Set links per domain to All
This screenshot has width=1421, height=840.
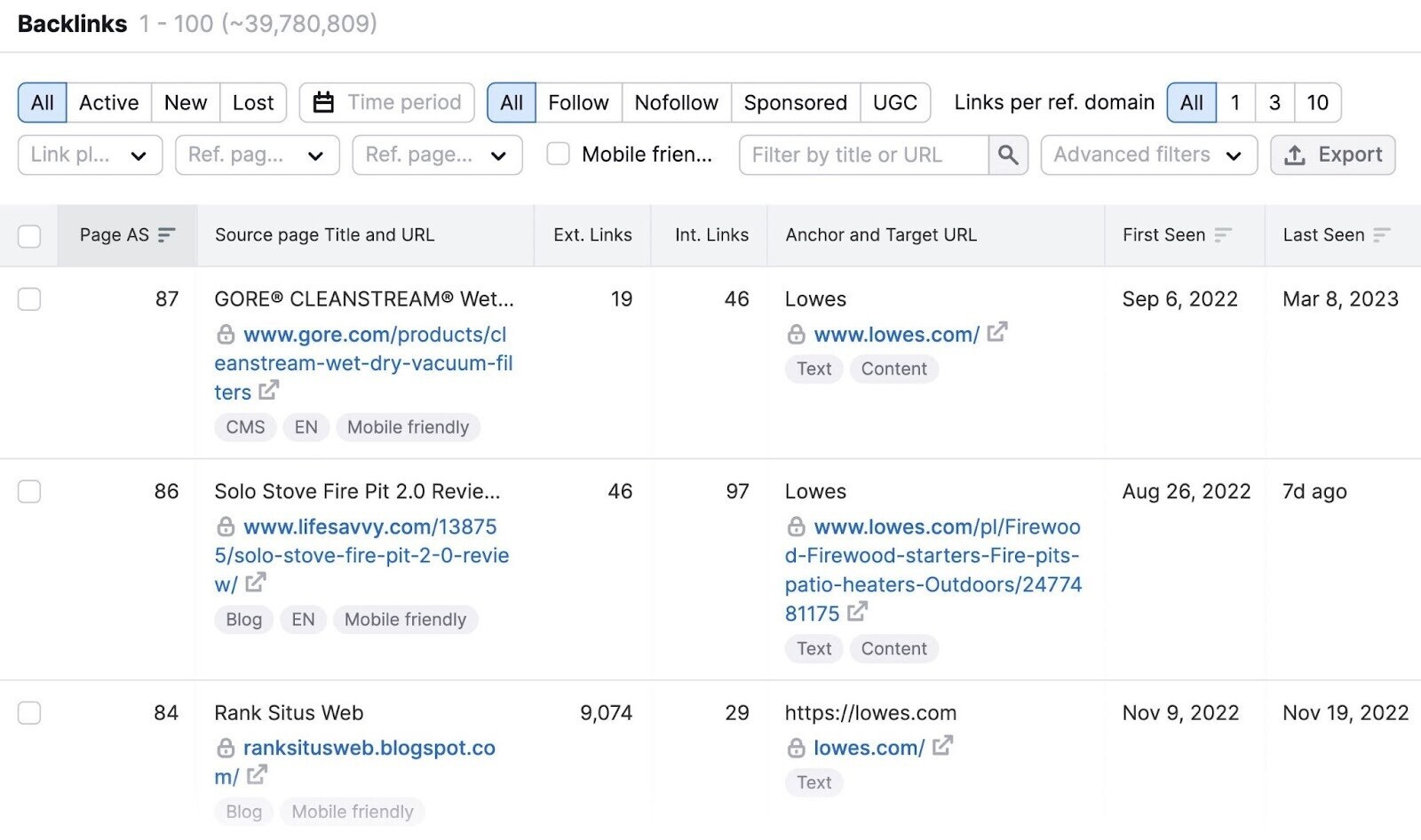(1191, 102)
